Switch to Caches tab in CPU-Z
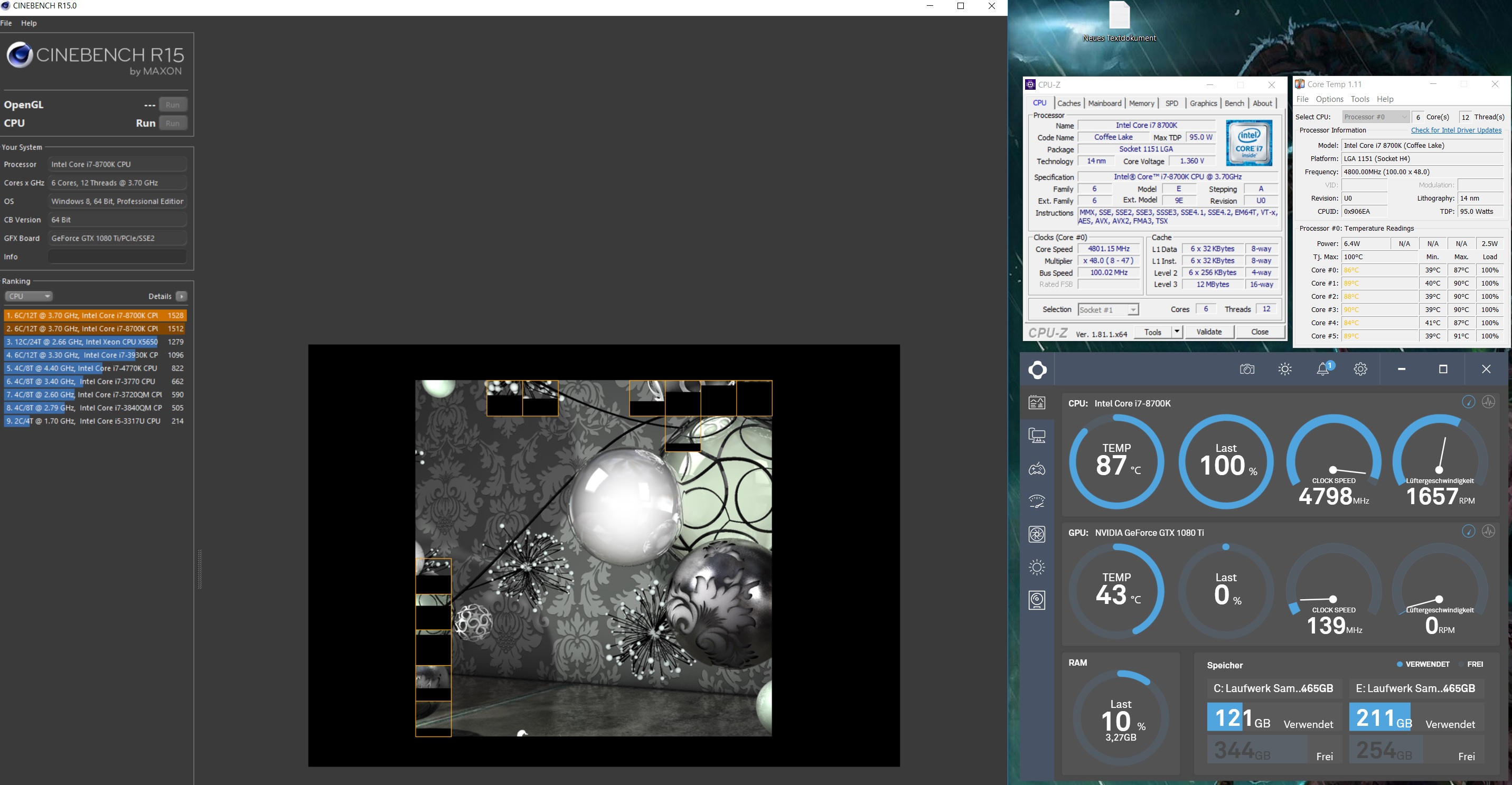The width and height of the screenshot is (1512, 785). pos(1068,103)
